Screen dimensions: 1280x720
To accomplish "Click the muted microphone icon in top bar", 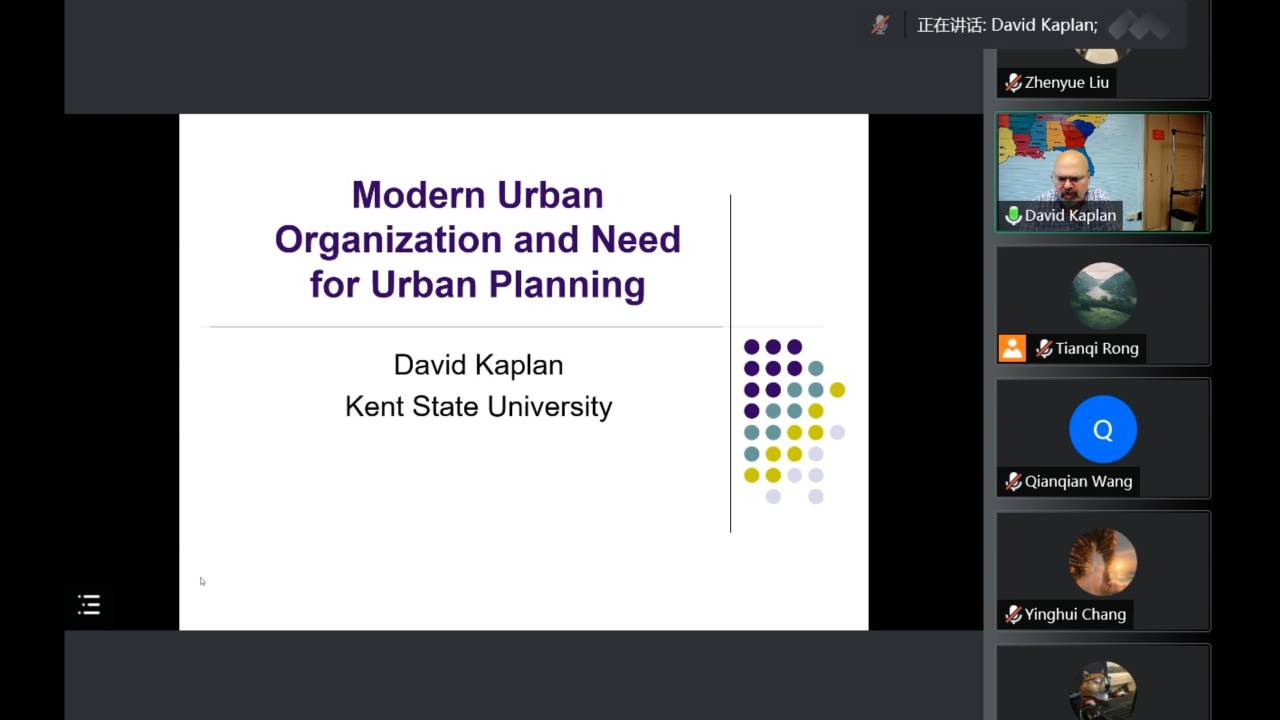I will [880, 25].
